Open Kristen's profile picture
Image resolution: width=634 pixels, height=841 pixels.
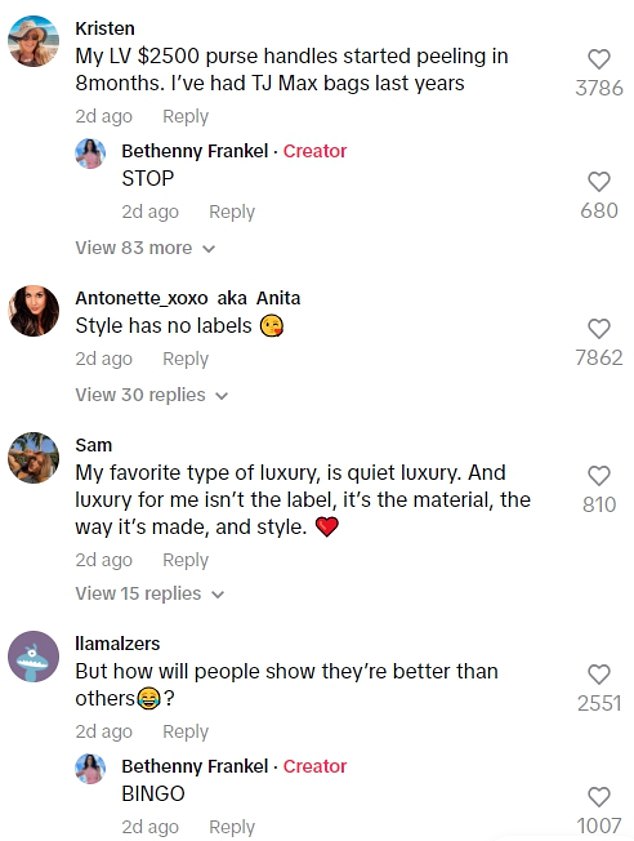pos(34,42)
